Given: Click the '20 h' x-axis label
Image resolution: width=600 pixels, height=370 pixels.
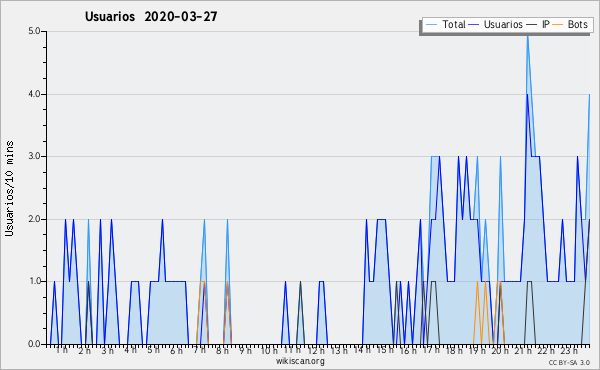Looking at the screenshot, I should [x=500, y=350].
